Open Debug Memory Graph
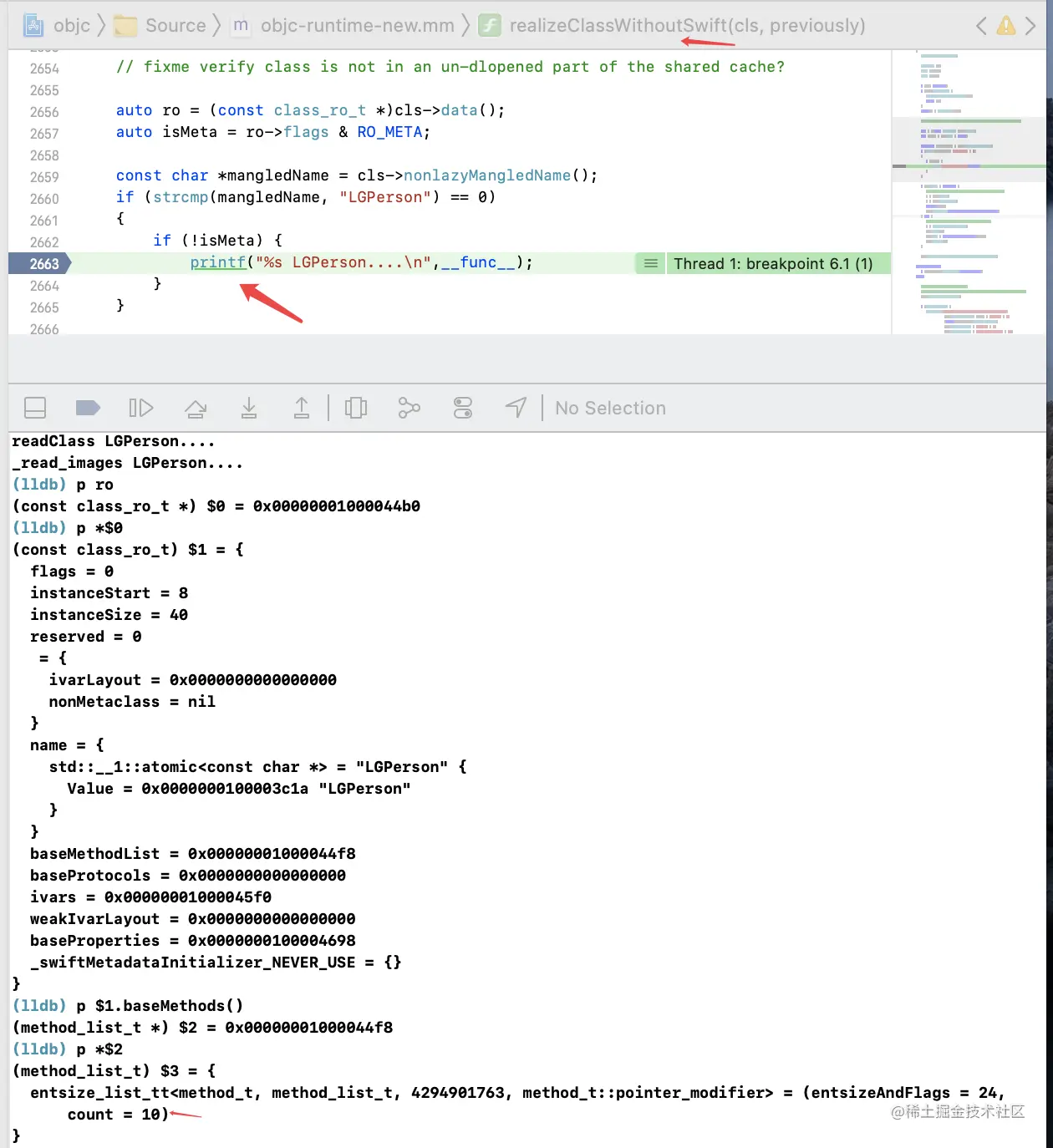Image resolution: width=1053 pixels, height=1148 pixels. point(409,408)
